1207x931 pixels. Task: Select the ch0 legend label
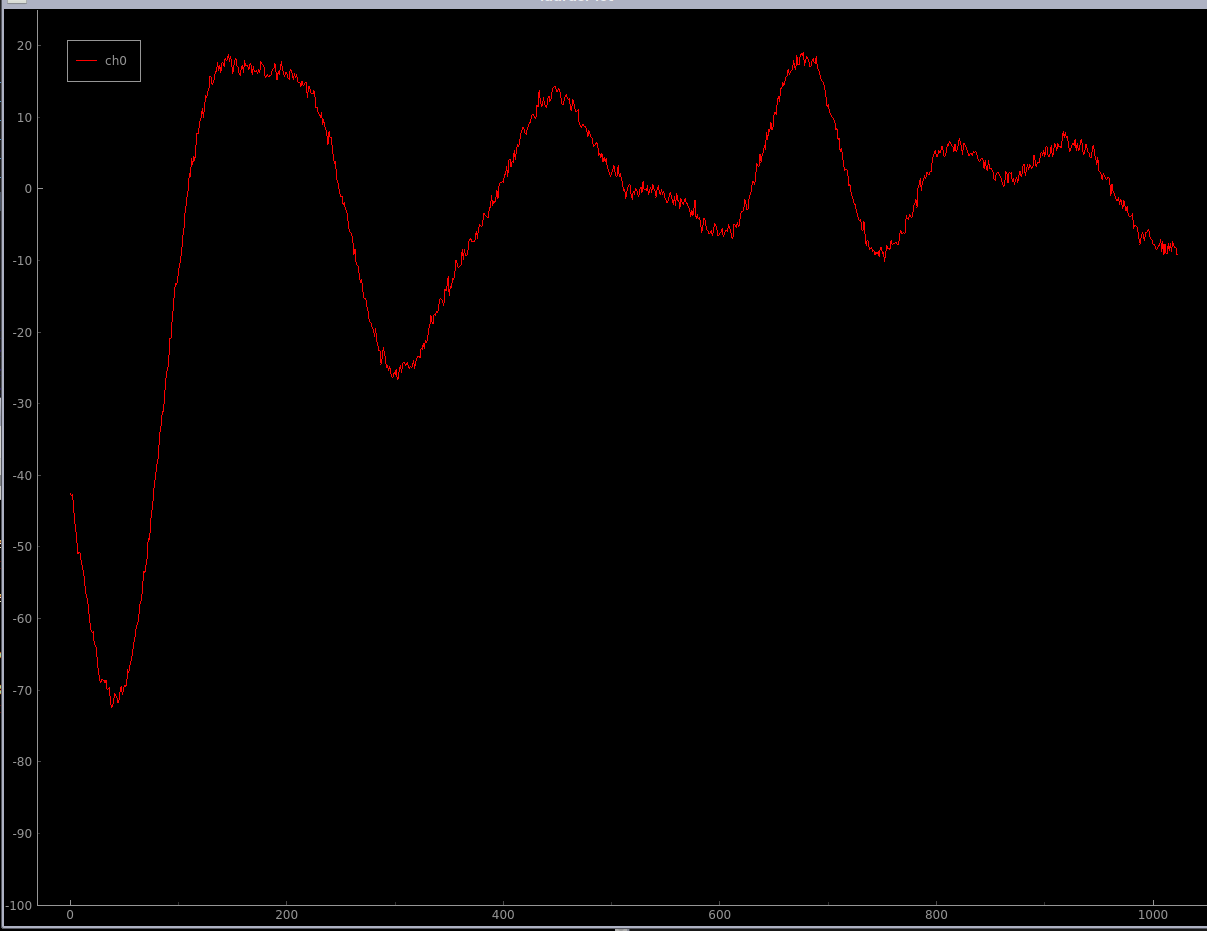point(116,61)
